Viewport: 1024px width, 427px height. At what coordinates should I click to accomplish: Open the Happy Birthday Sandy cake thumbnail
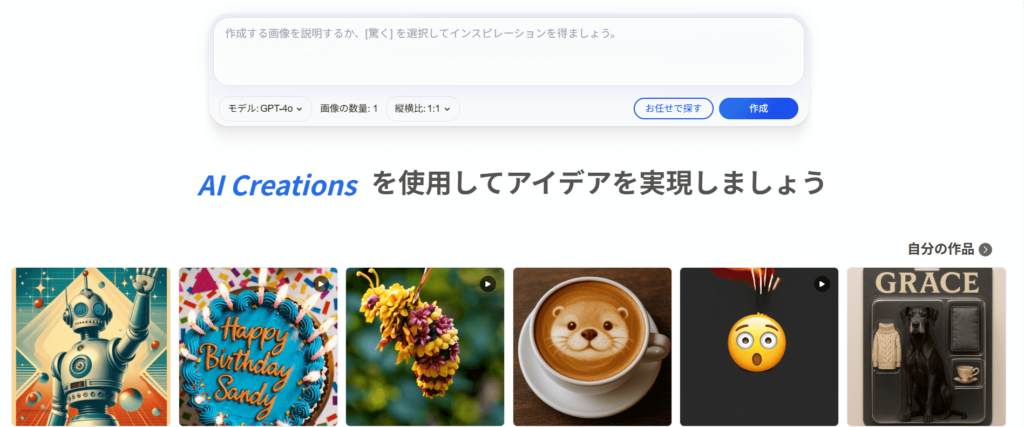click(258, 347)
